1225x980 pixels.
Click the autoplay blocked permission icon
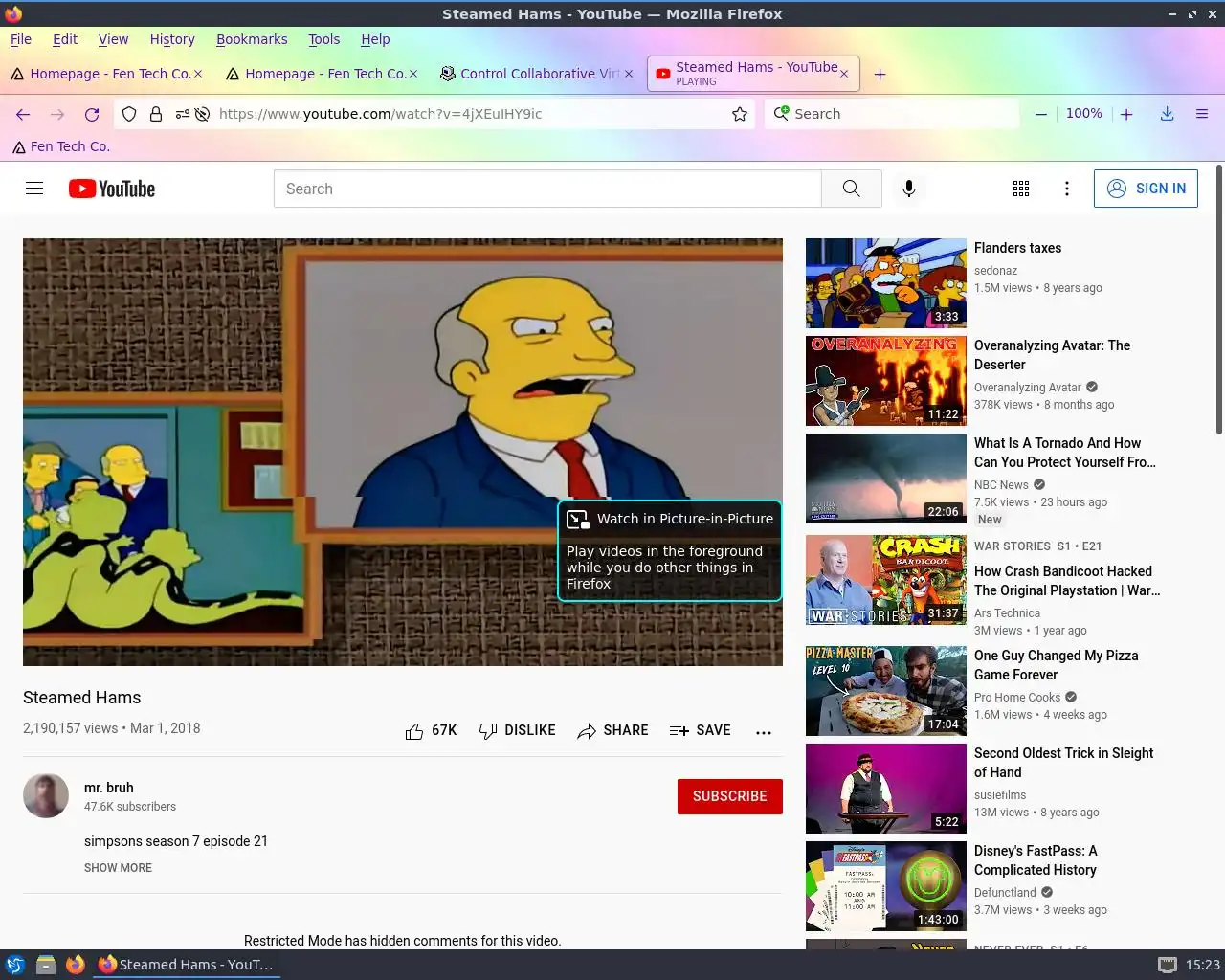202,114
